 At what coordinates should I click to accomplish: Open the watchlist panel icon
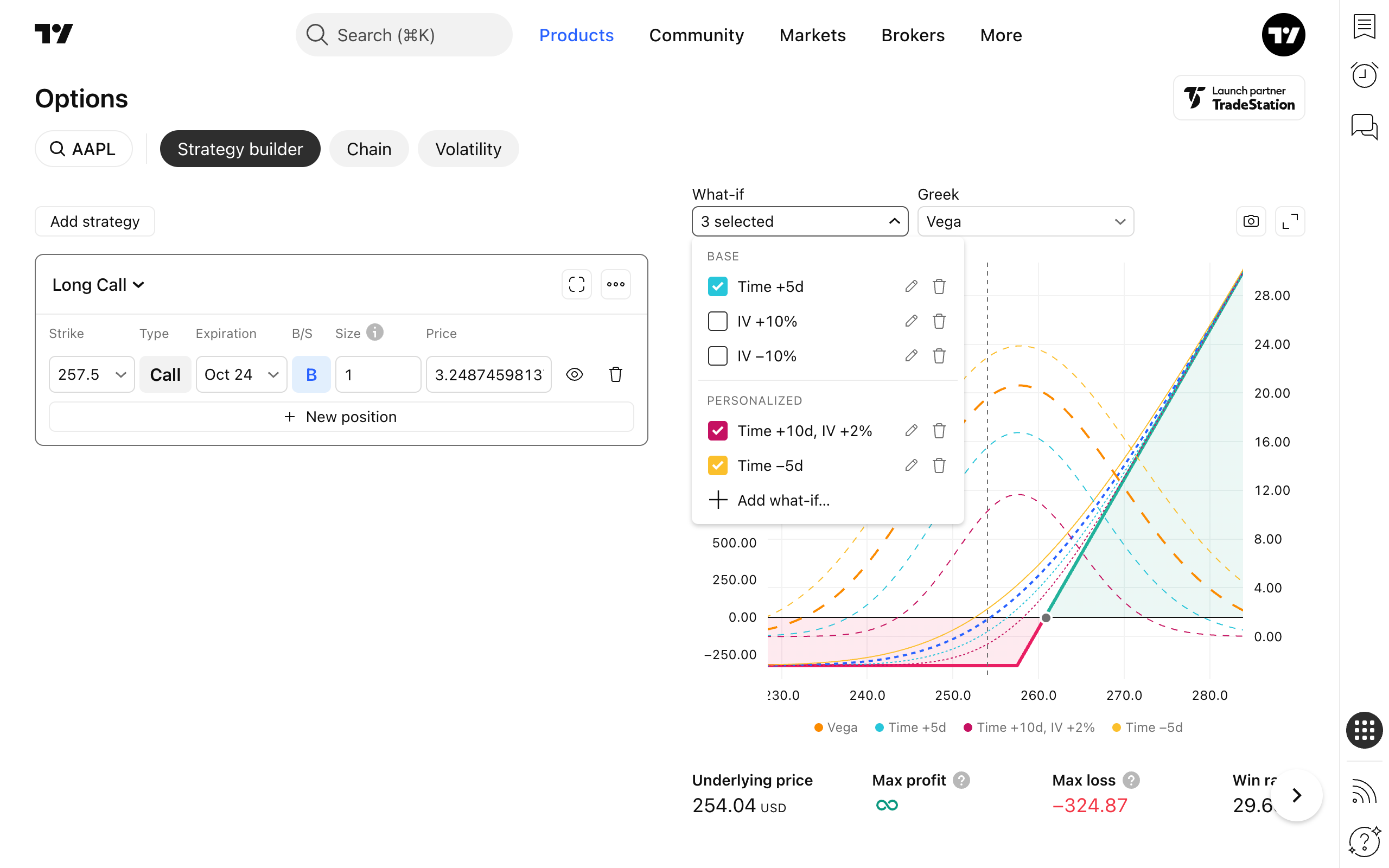pos(1363,27)
